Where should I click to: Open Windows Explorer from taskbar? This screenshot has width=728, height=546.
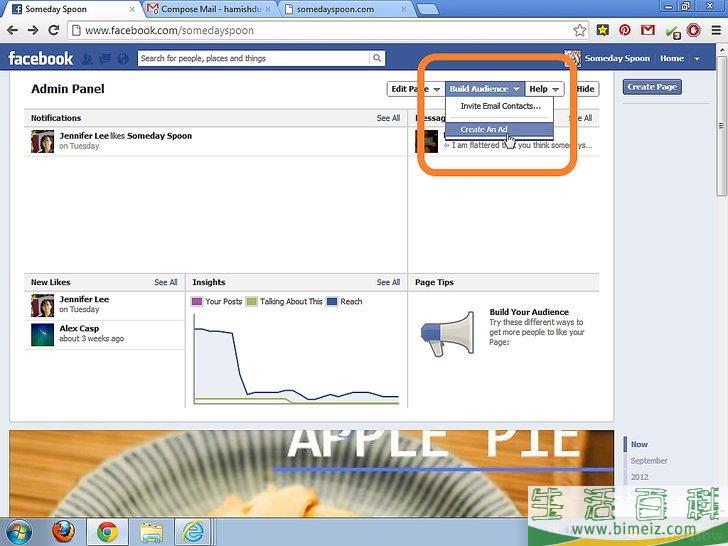point(151,533)
